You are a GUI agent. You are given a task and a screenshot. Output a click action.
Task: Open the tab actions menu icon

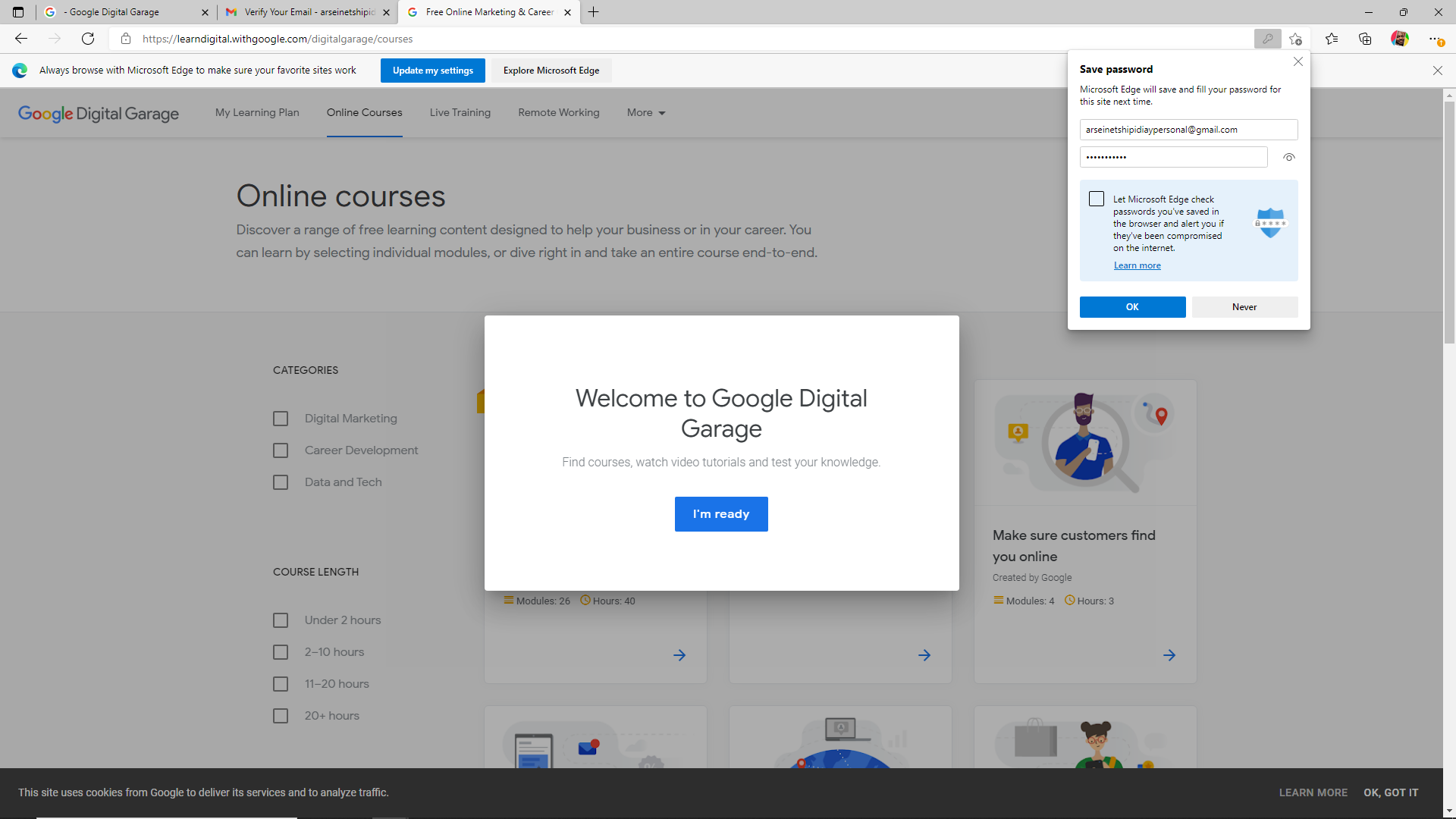[18, 12]
